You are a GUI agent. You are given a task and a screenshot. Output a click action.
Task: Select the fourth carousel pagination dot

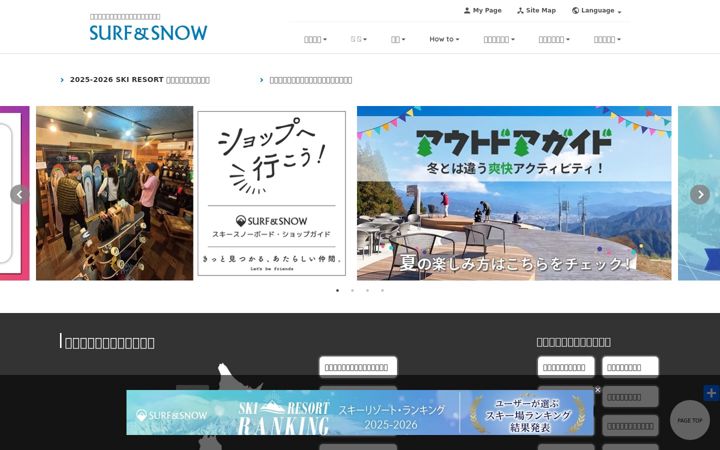tap(382, 290)
